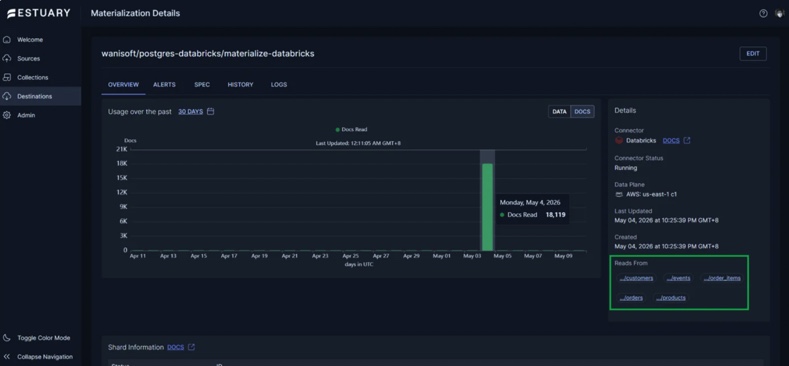Click the May 09 axis label
Screen dimensions: 789x366
tap(563, 256)
